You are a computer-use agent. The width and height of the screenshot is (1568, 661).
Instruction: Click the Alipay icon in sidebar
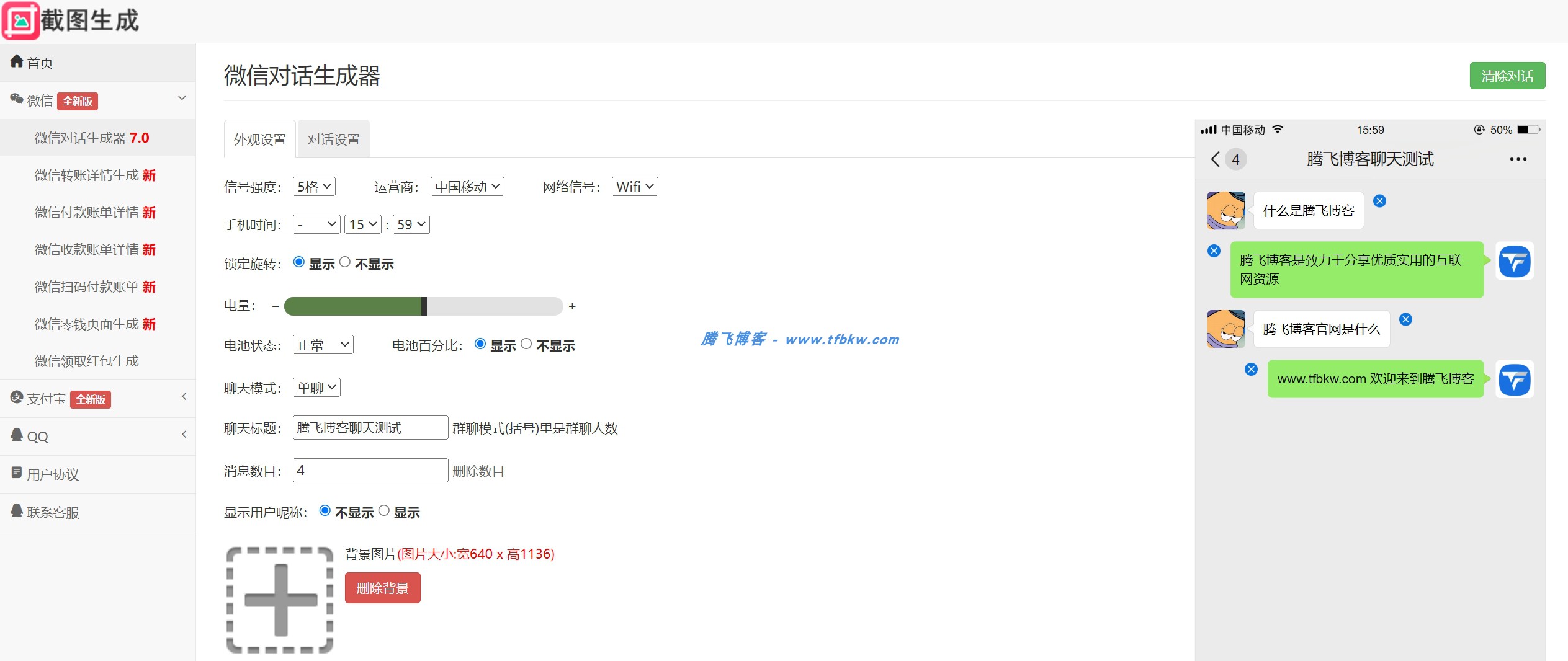(x=17, y=397)
